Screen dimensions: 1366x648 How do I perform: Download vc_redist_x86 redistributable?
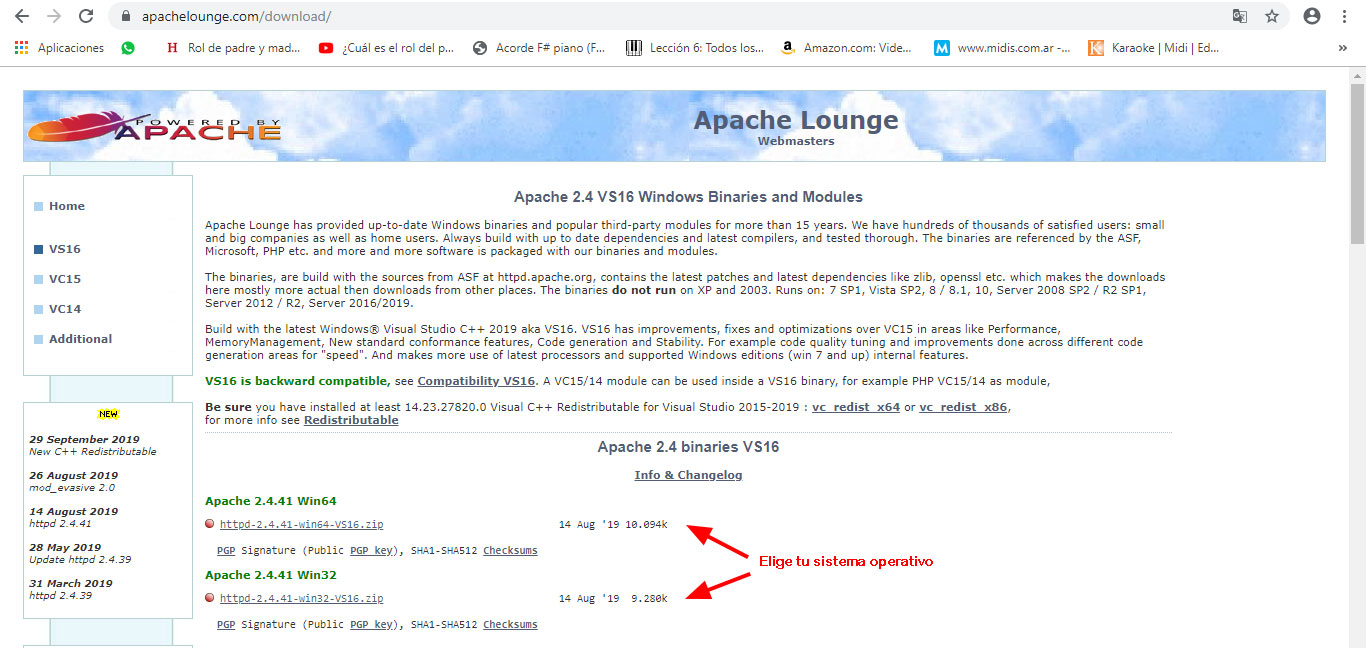(964, 407)
